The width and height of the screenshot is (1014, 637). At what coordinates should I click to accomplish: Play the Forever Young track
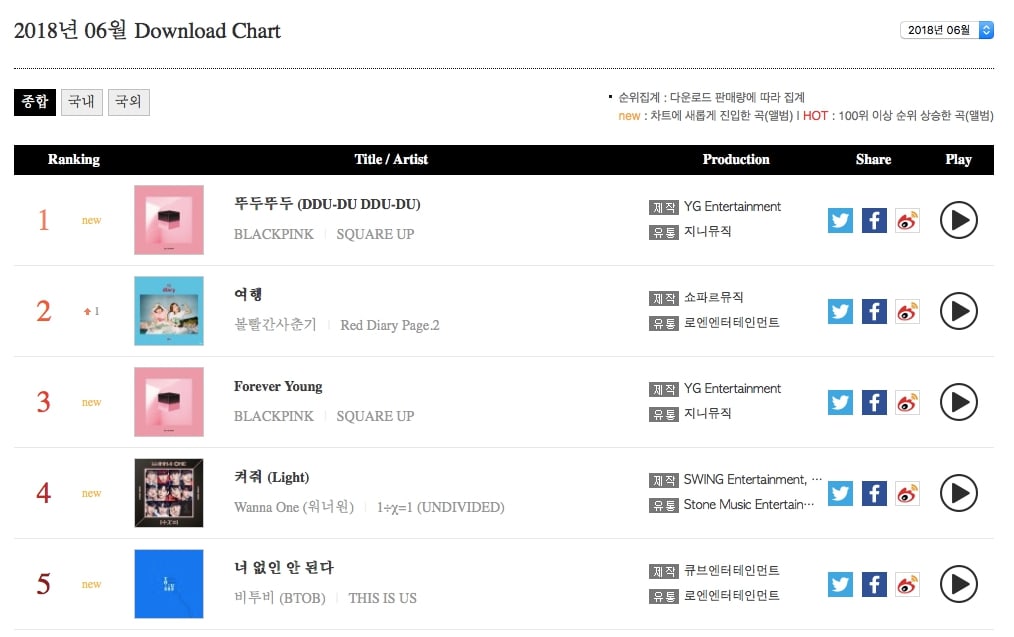(x=958, y=402)
